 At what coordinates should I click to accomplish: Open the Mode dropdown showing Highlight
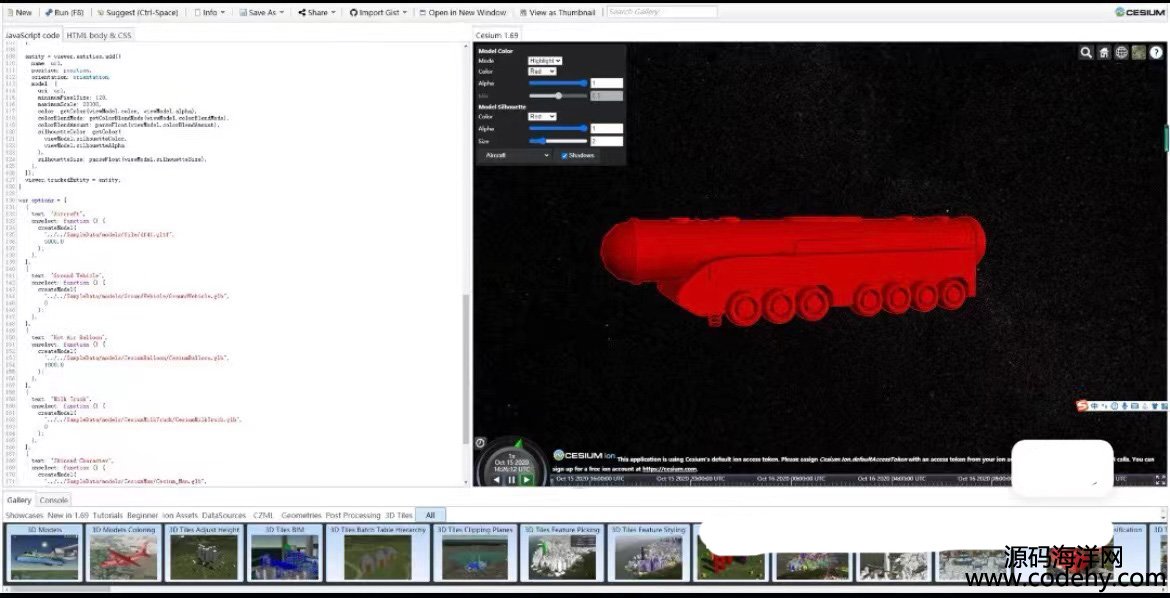pyautogui.click(x=545, y=61)
